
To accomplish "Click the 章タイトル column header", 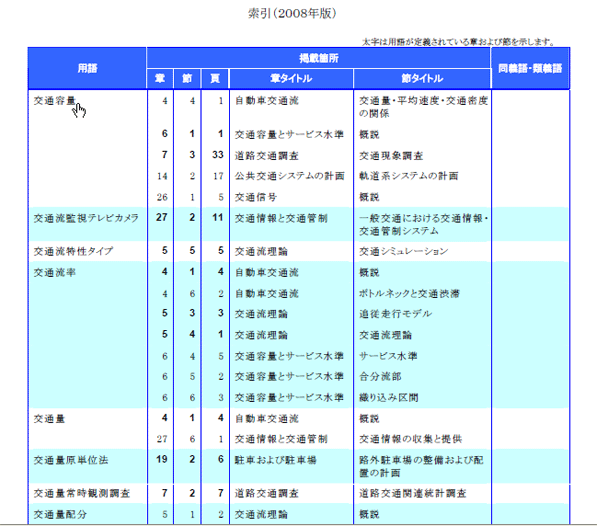I will point(291,79).
